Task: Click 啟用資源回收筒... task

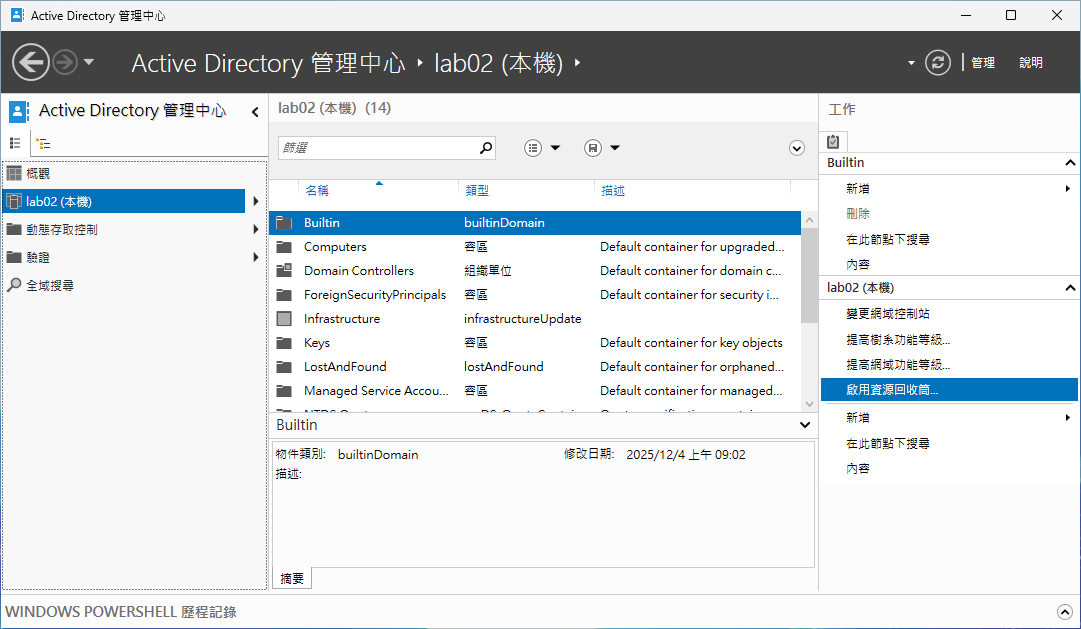Action: click(950, 390)
